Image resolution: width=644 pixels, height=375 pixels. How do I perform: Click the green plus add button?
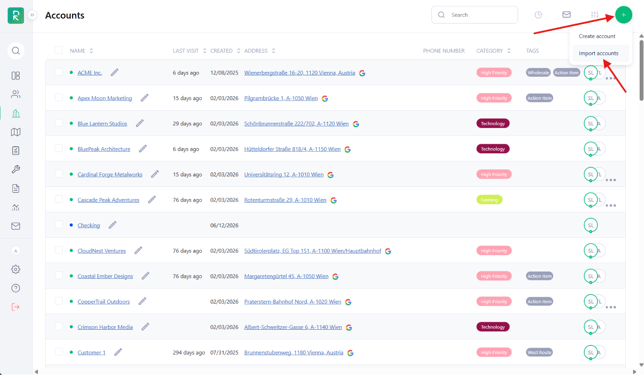(623, 15)
